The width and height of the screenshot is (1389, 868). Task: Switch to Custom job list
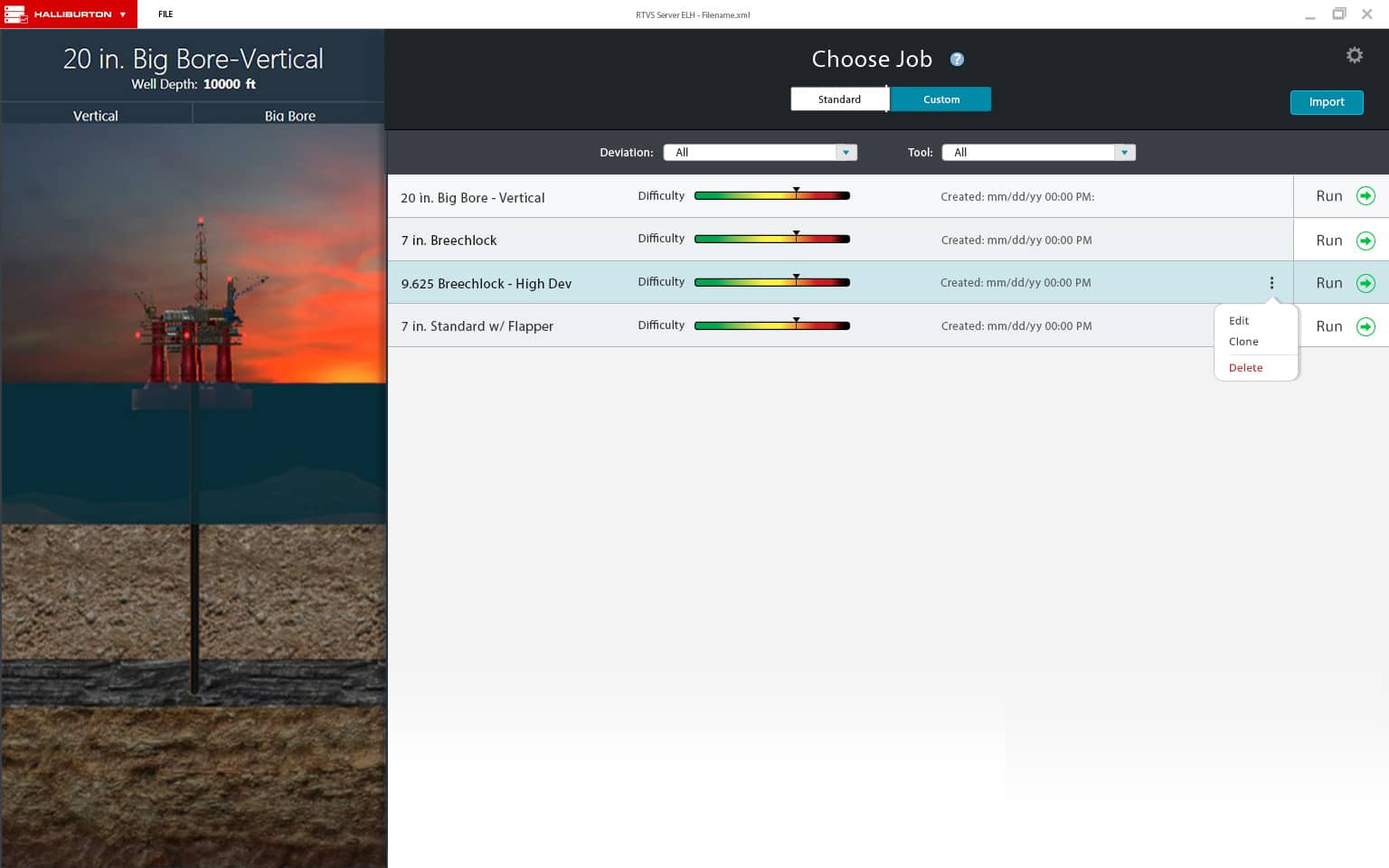[x=940, y=99]
